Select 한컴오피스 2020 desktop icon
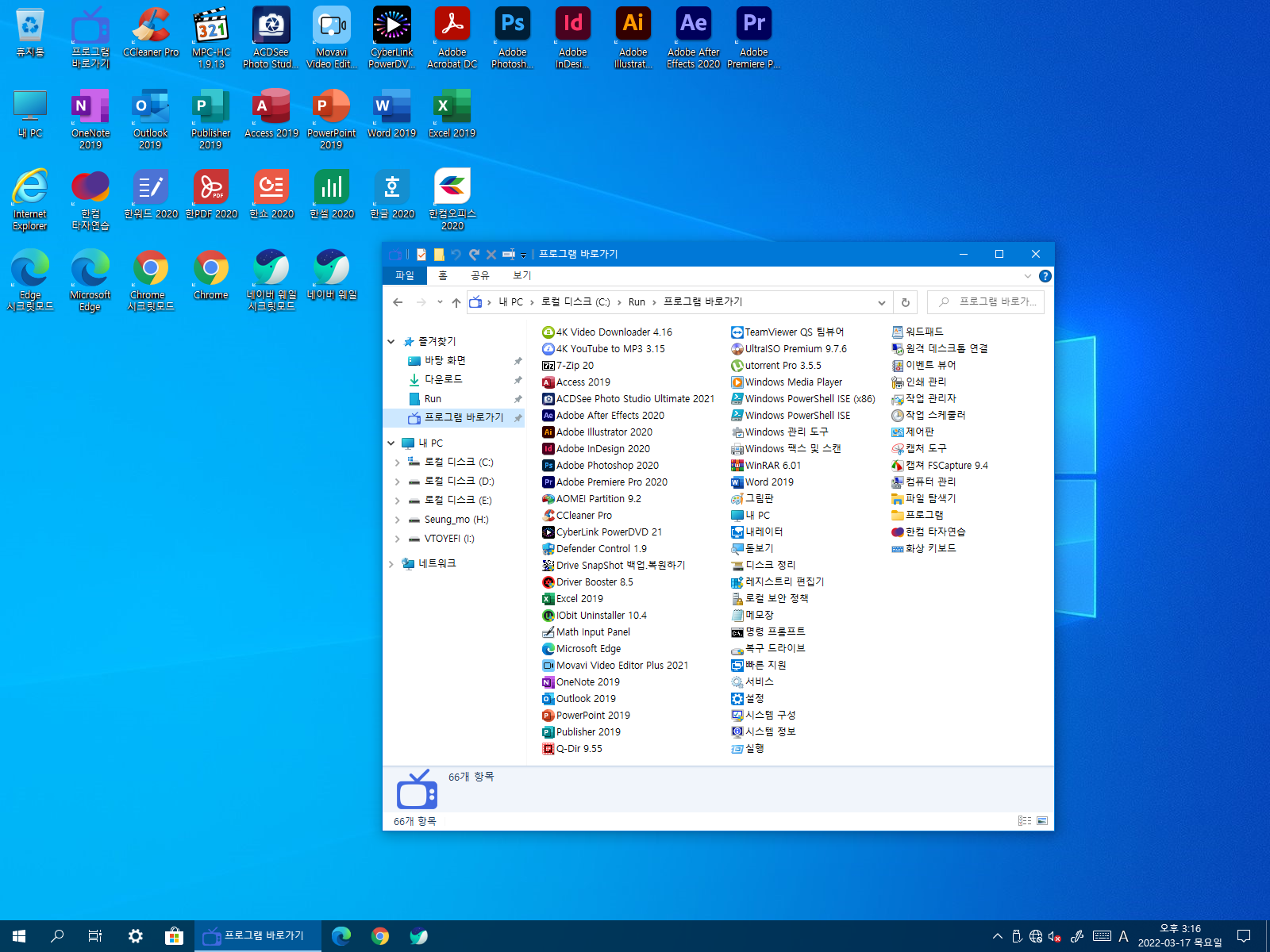This screenshot has height=952, width=1270. [x=452, y=200]
